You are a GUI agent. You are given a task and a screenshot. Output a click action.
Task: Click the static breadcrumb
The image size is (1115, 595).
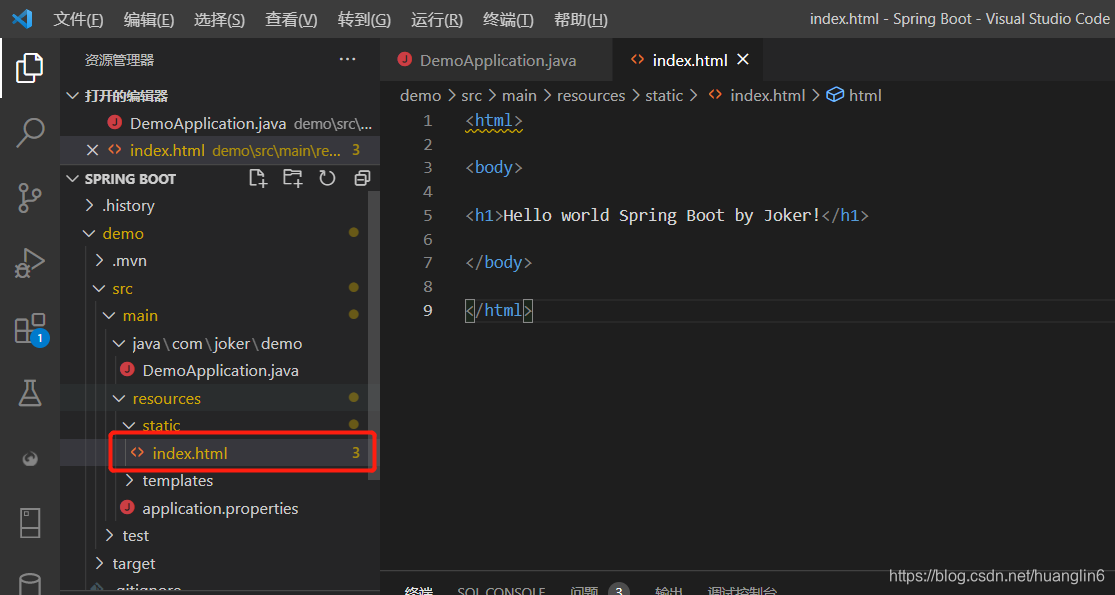click(x=664, y=95)
